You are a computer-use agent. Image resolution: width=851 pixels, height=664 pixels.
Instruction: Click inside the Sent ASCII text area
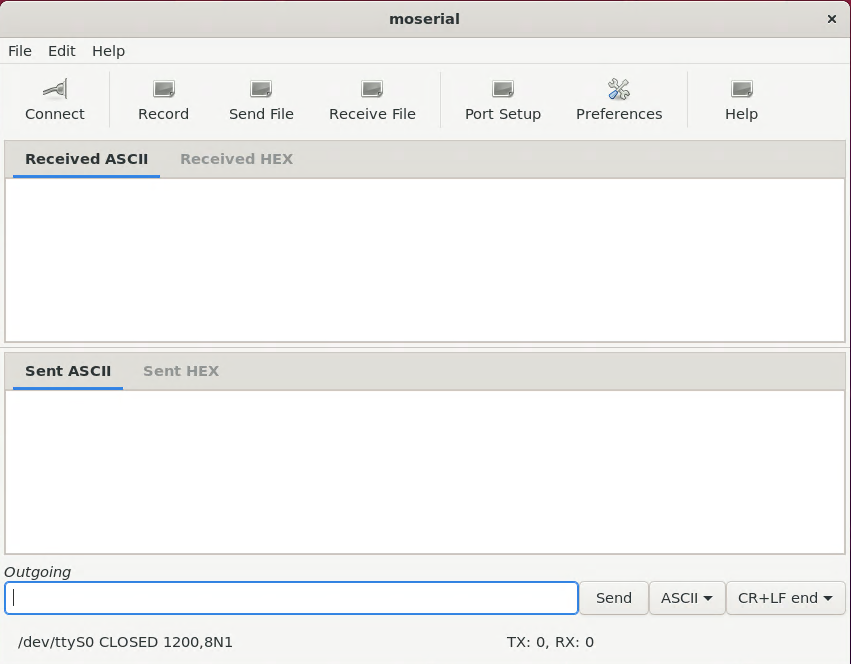coord(425,472)
